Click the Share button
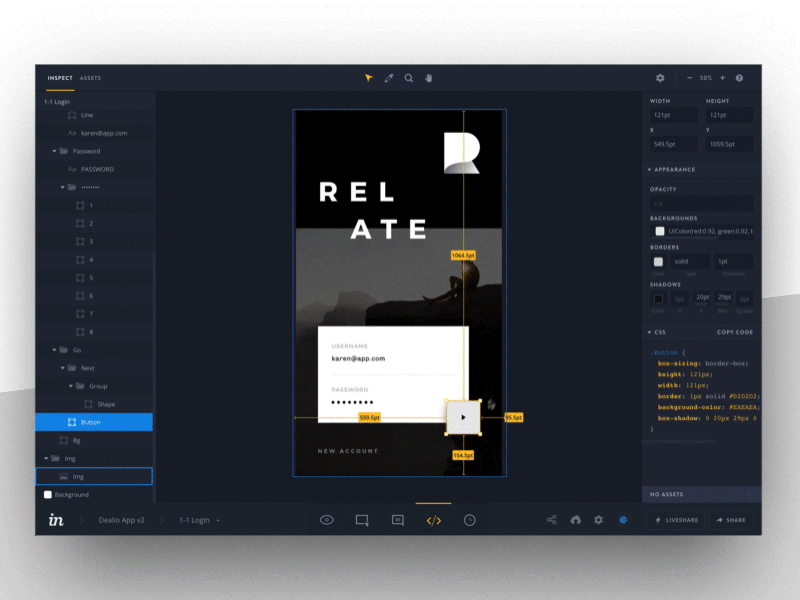This screenshot has width=800, height=600. click(731, 520)
